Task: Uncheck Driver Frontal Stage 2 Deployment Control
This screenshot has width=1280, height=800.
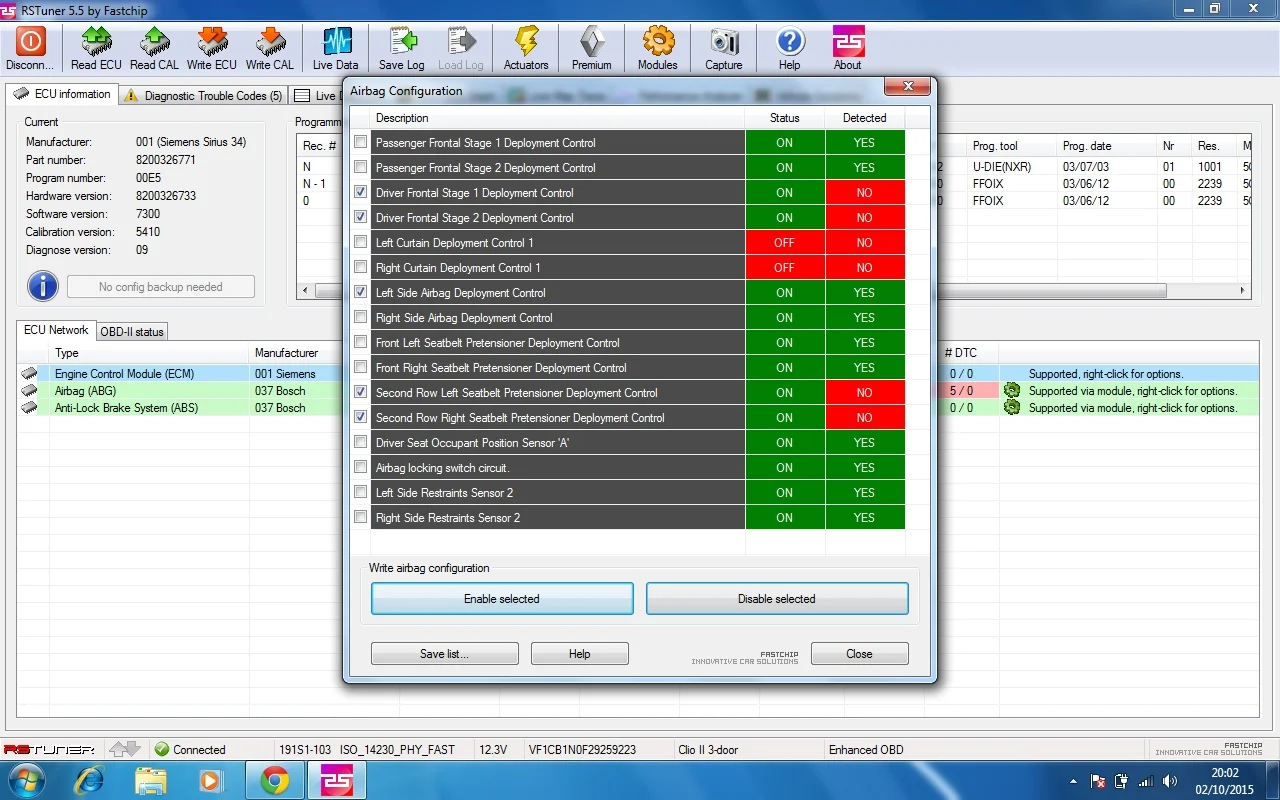Action: pyautogui.click(x=360, y=217)
